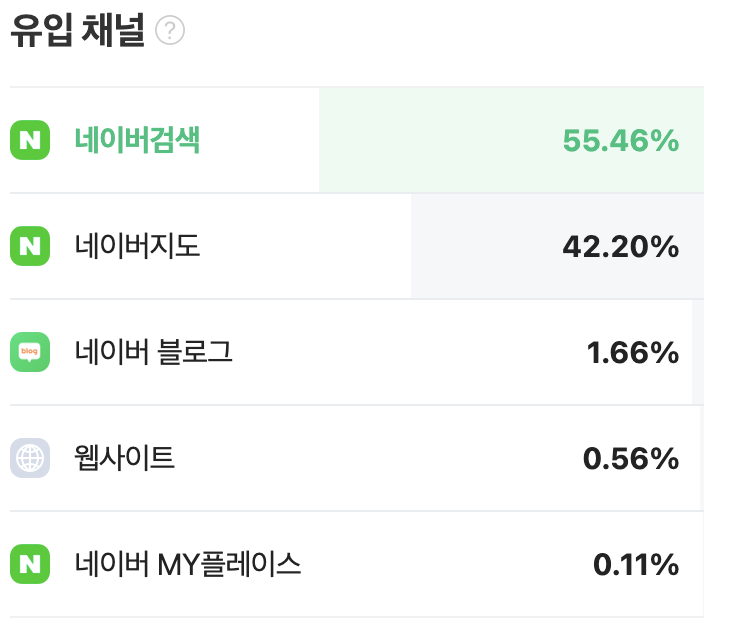This screenshot has height=632, width=730.
Task: Click the 0.56% percentage value
Action: click(631, 459)
